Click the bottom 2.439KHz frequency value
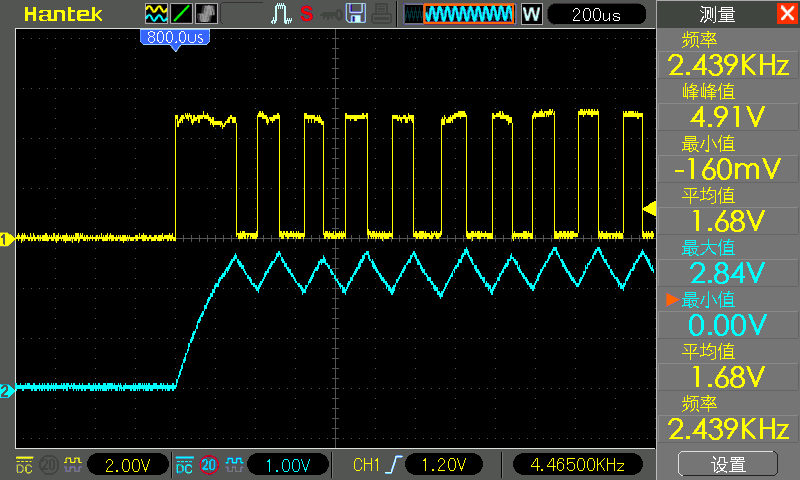800x480 pixels. 728,430
